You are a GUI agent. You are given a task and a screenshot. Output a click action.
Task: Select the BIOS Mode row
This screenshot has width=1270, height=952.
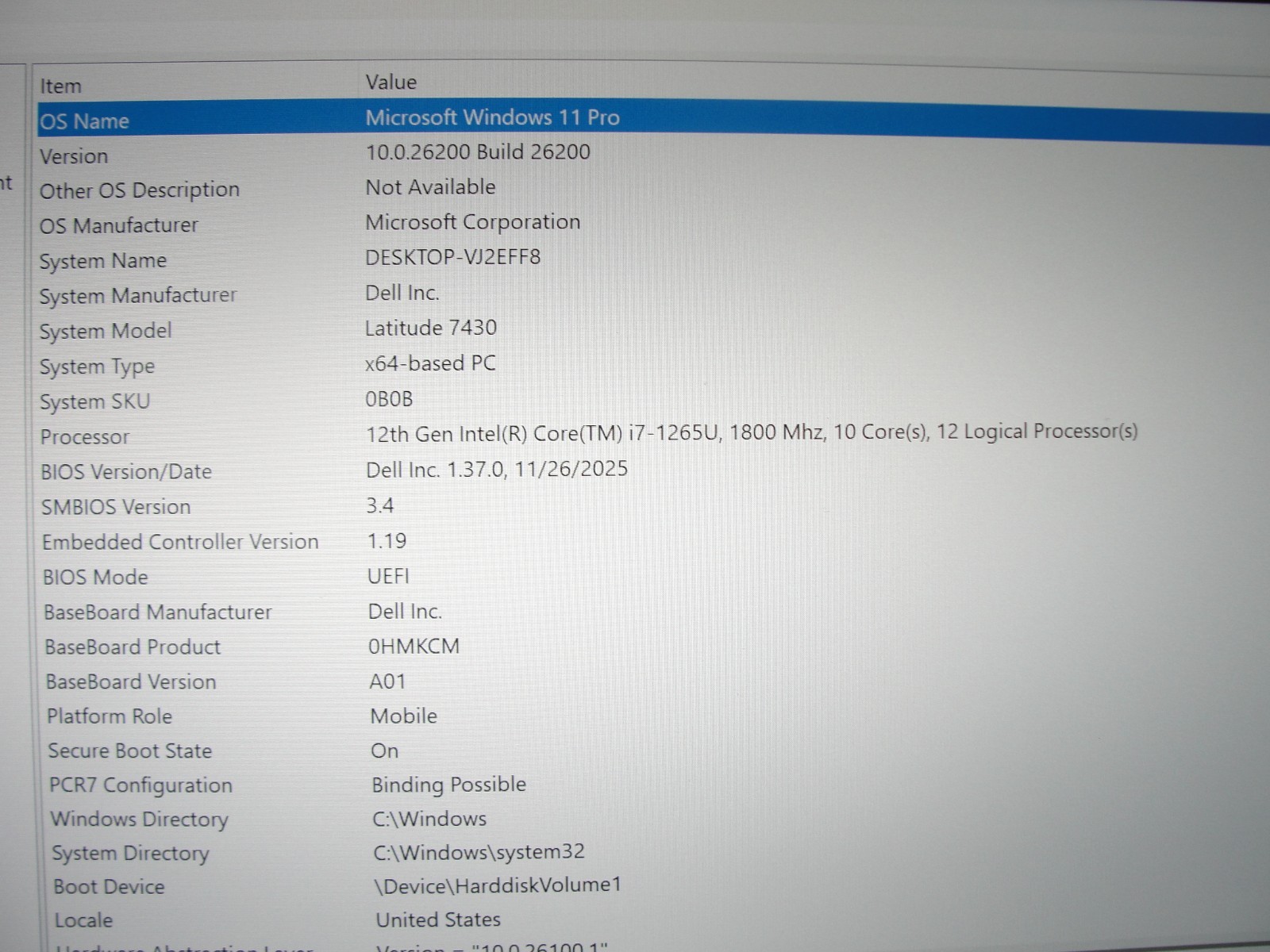coord(95,577)
